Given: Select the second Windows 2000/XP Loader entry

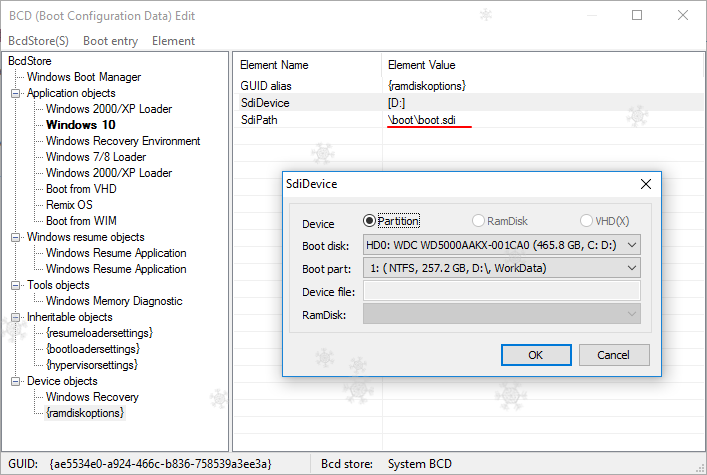Looking at the screenshot, I should tap(109, 173).
